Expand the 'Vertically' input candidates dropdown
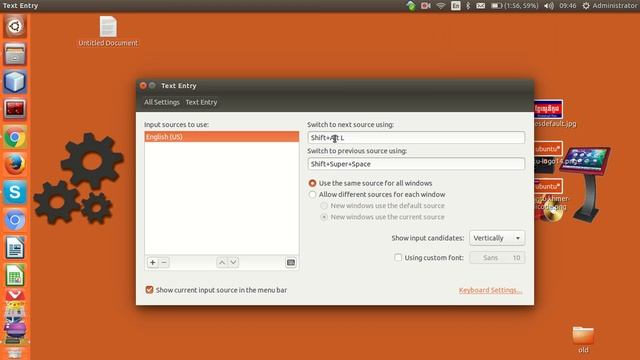Image resolution: width=640 pixels, height=360 pixels. tap(497, 238)
